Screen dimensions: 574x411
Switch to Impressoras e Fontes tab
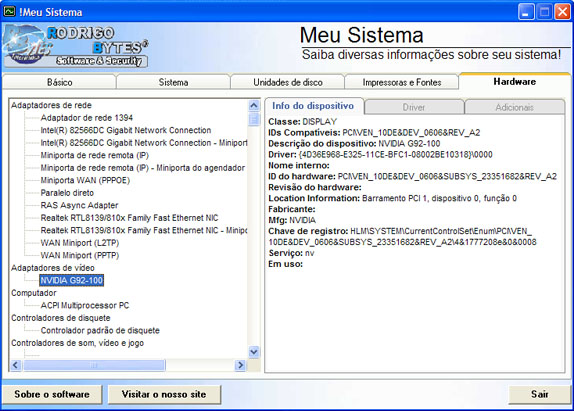tap(402, 82)
